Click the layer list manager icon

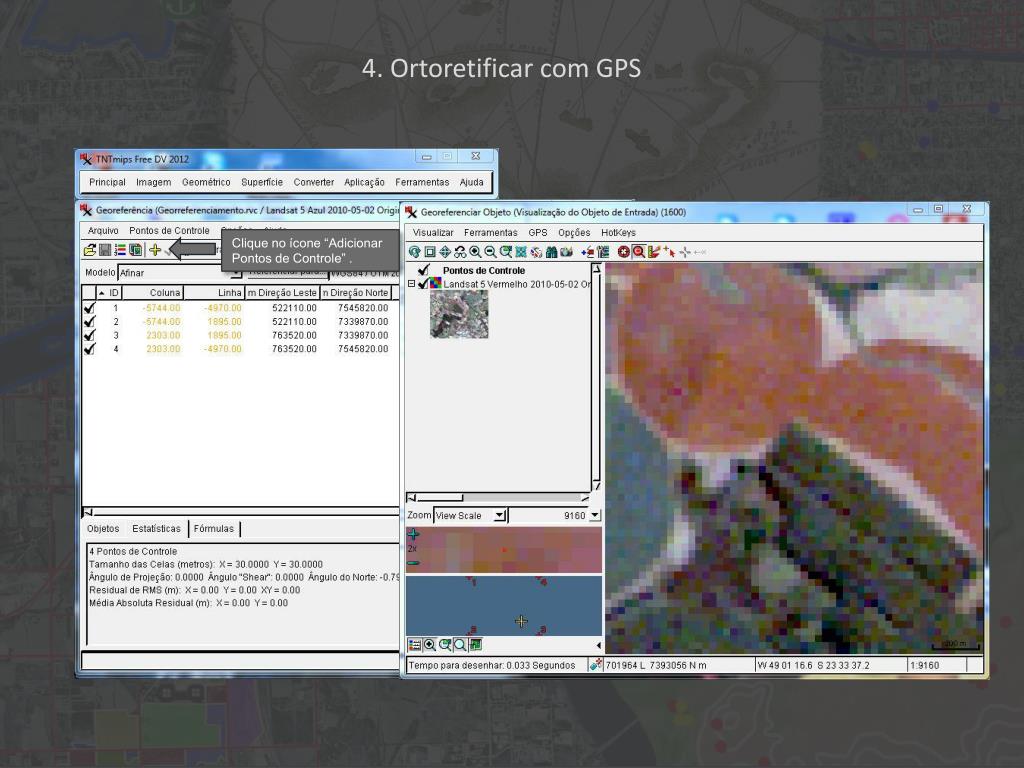pos(603,252)
